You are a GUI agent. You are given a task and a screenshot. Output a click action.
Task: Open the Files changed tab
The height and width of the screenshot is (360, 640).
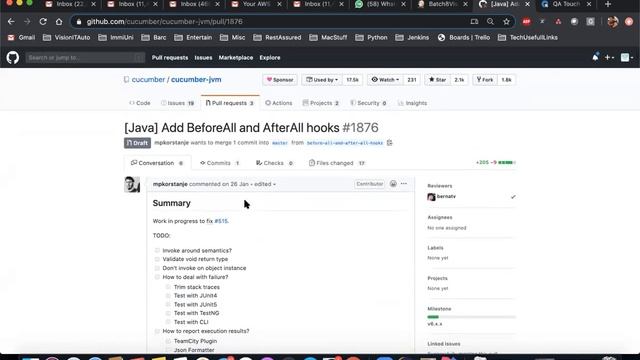[337, 163]
